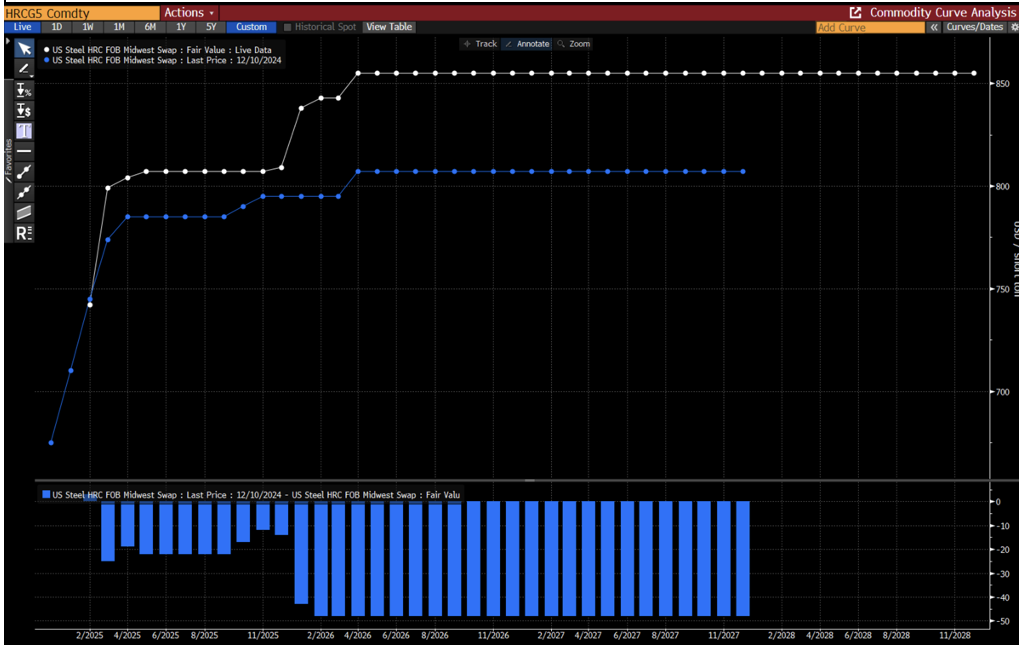Viewport: 1030px width, 652px height.
Task: Switch to the 1Y tab
Action: coord(180,27)
